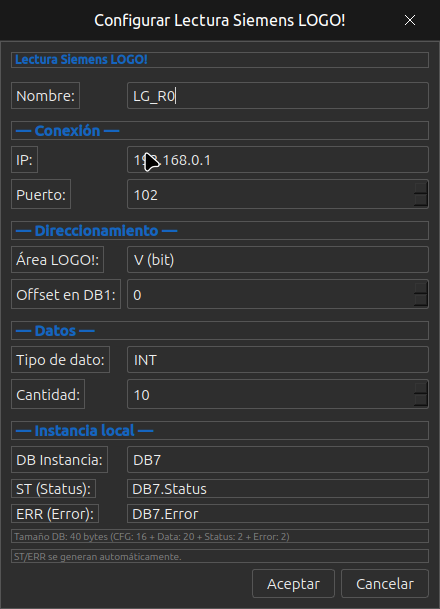Click the 'Offset en DB1:' label

[x=66, y=294]
